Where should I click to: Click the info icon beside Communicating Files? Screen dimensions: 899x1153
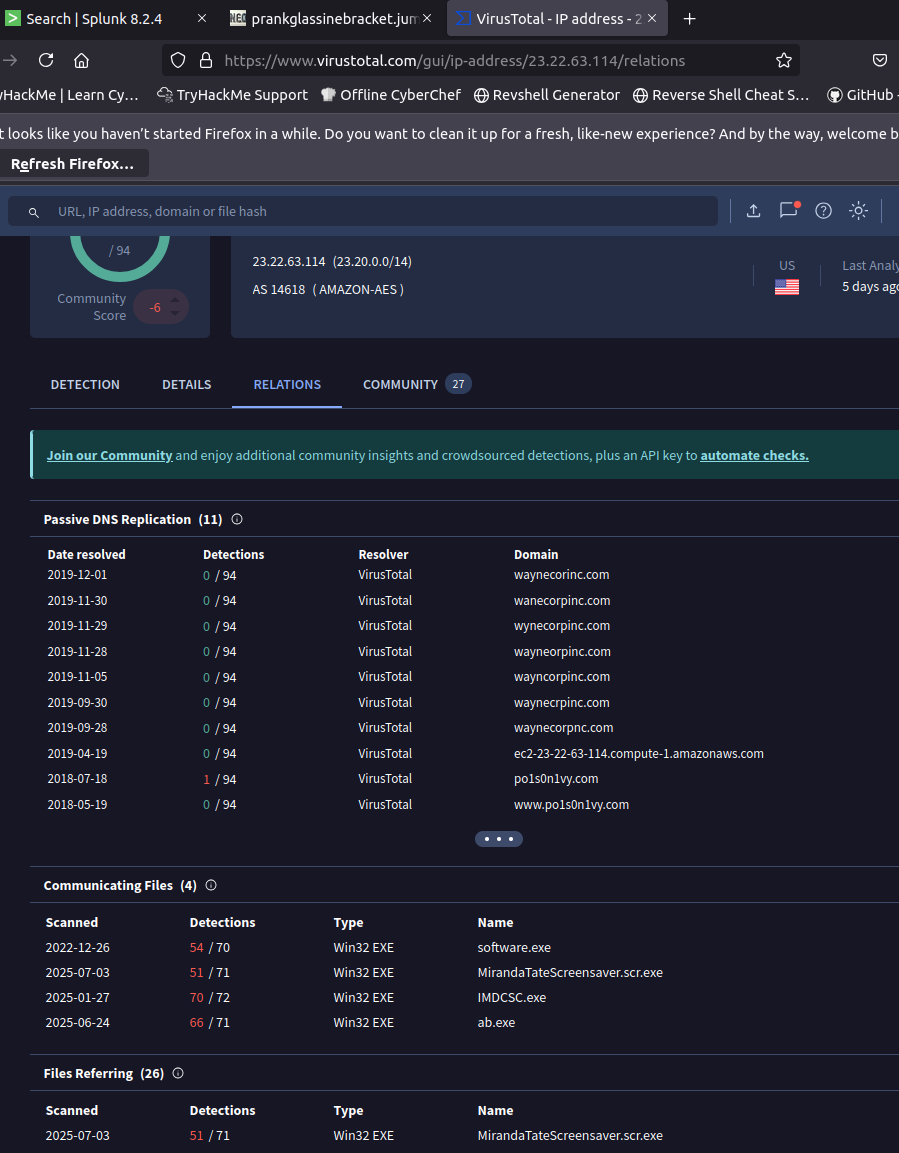pos(211,885)
